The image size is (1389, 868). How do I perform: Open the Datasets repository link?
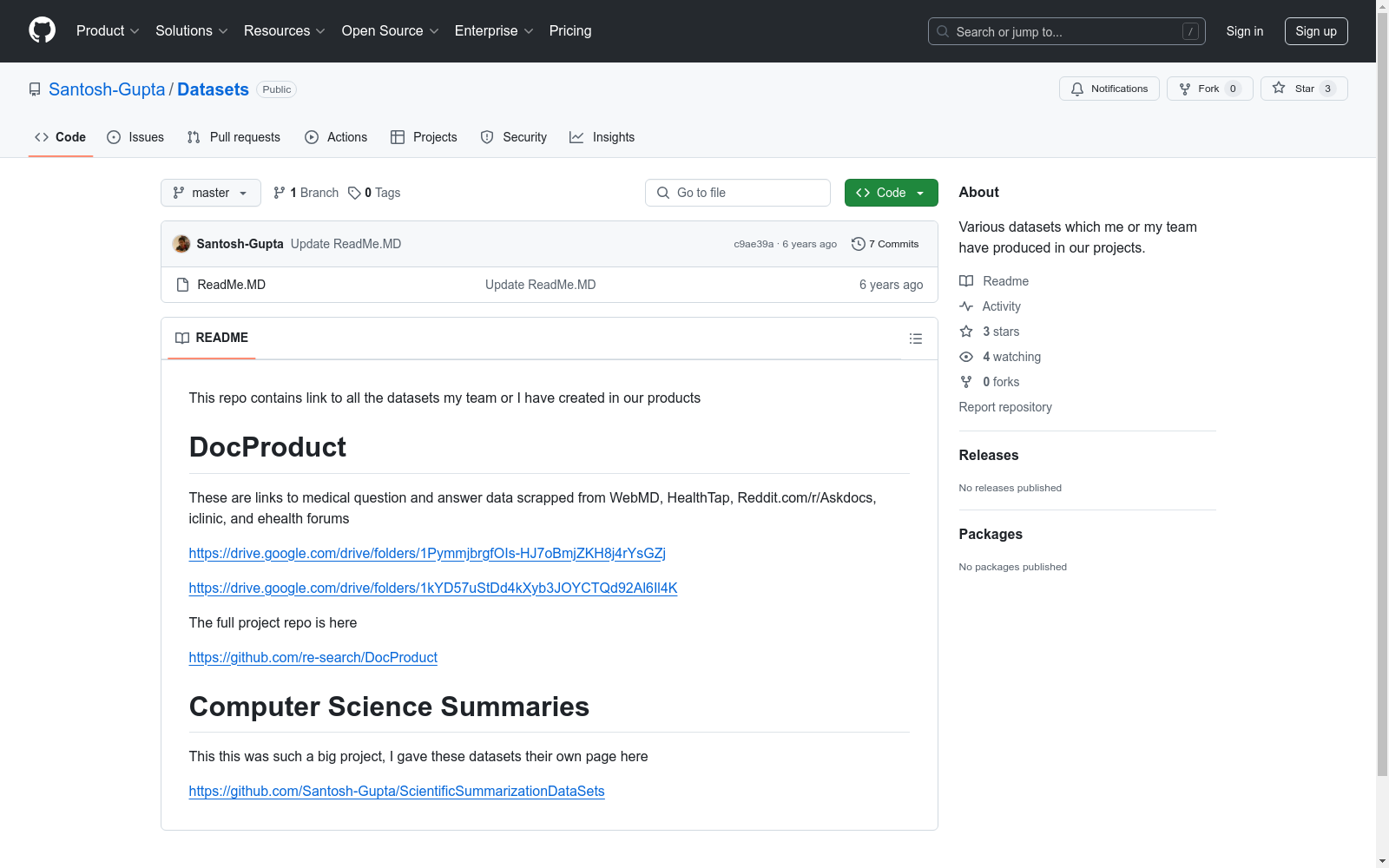click(213, 89)
